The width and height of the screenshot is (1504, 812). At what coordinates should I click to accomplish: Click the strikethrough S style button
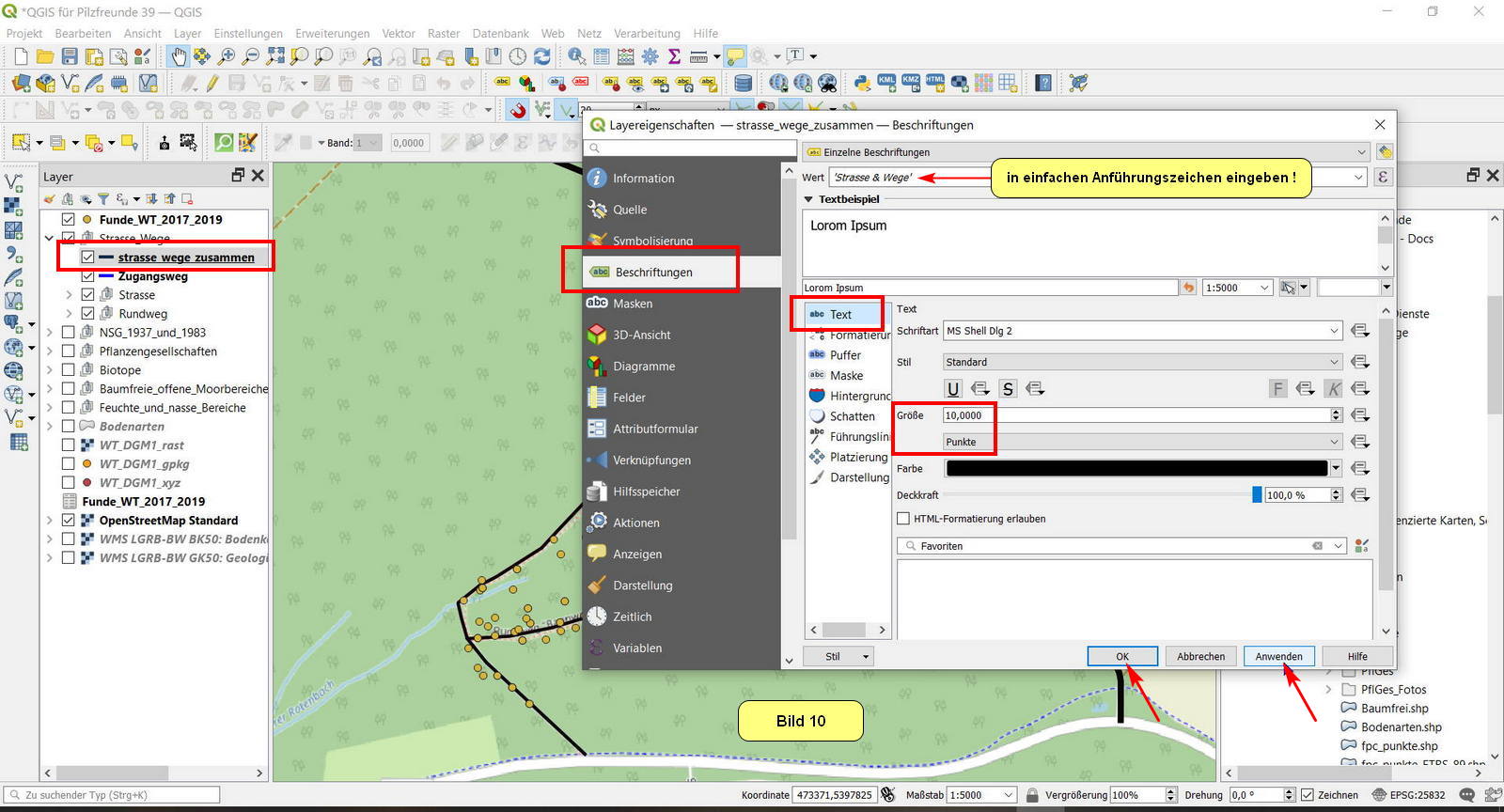[x=1008, y=389]
